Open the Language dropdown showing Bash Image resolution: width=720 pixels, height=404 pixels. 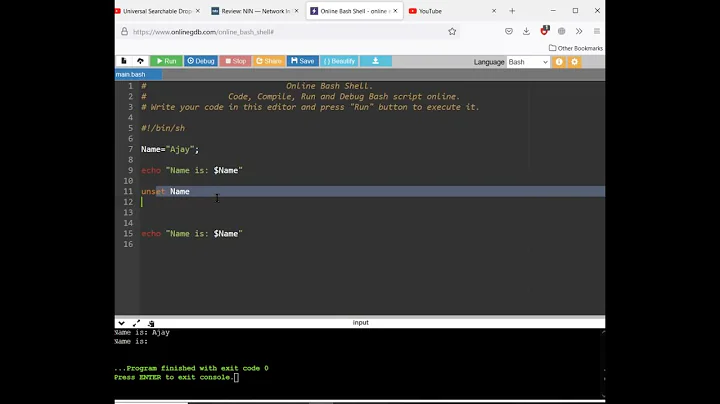[527, 61]
